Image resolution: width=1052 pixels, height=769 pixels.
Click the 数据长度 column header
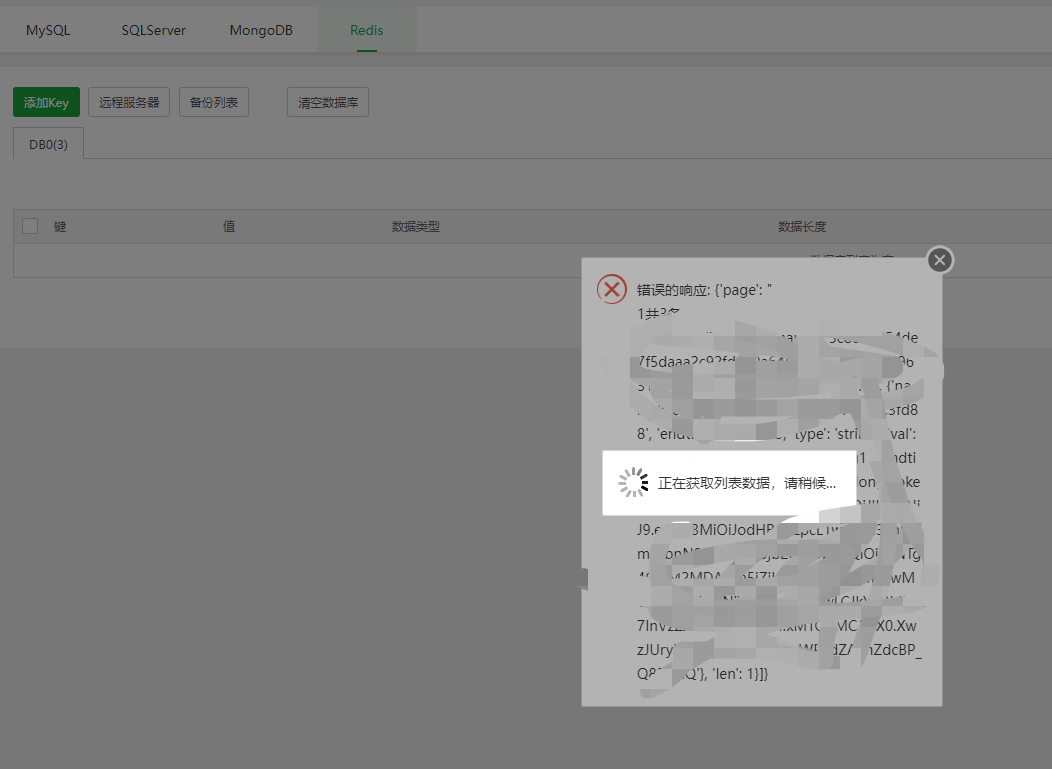(802, 227)
